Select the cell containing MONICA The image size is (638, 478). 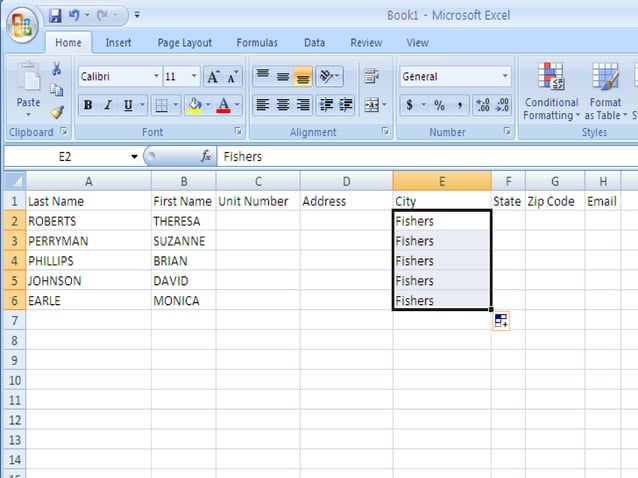click(183, 301)
